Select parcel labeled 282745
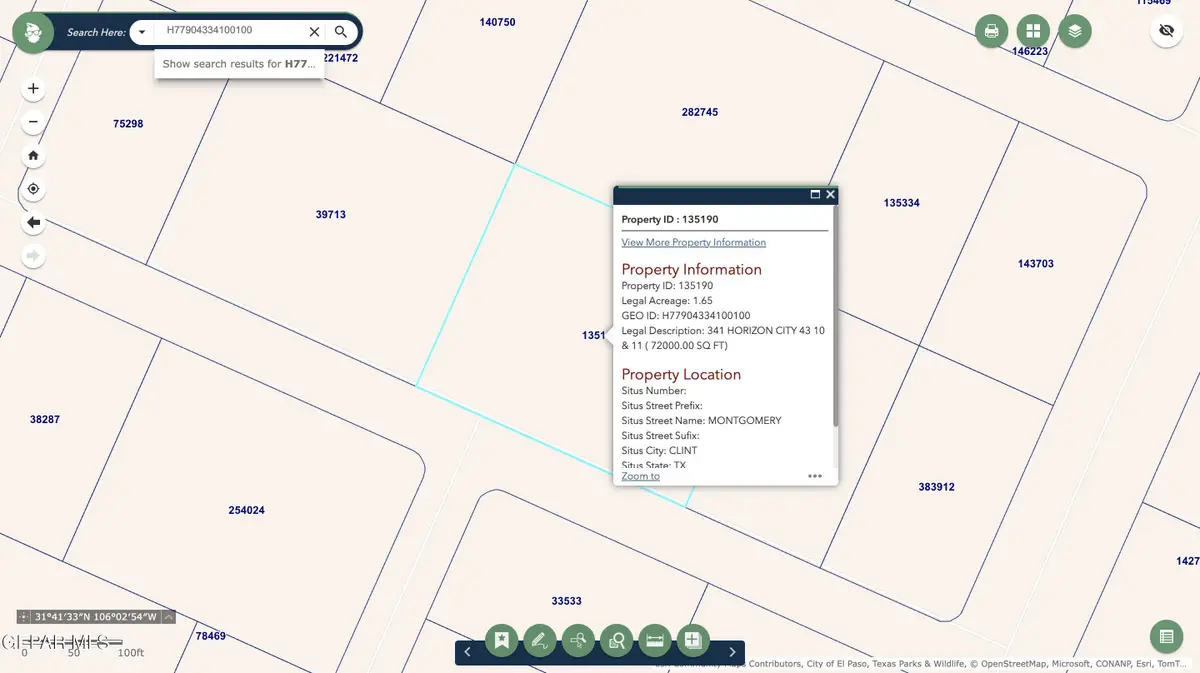The height and width of the screenshot is (673, 1200). [700, 112]
